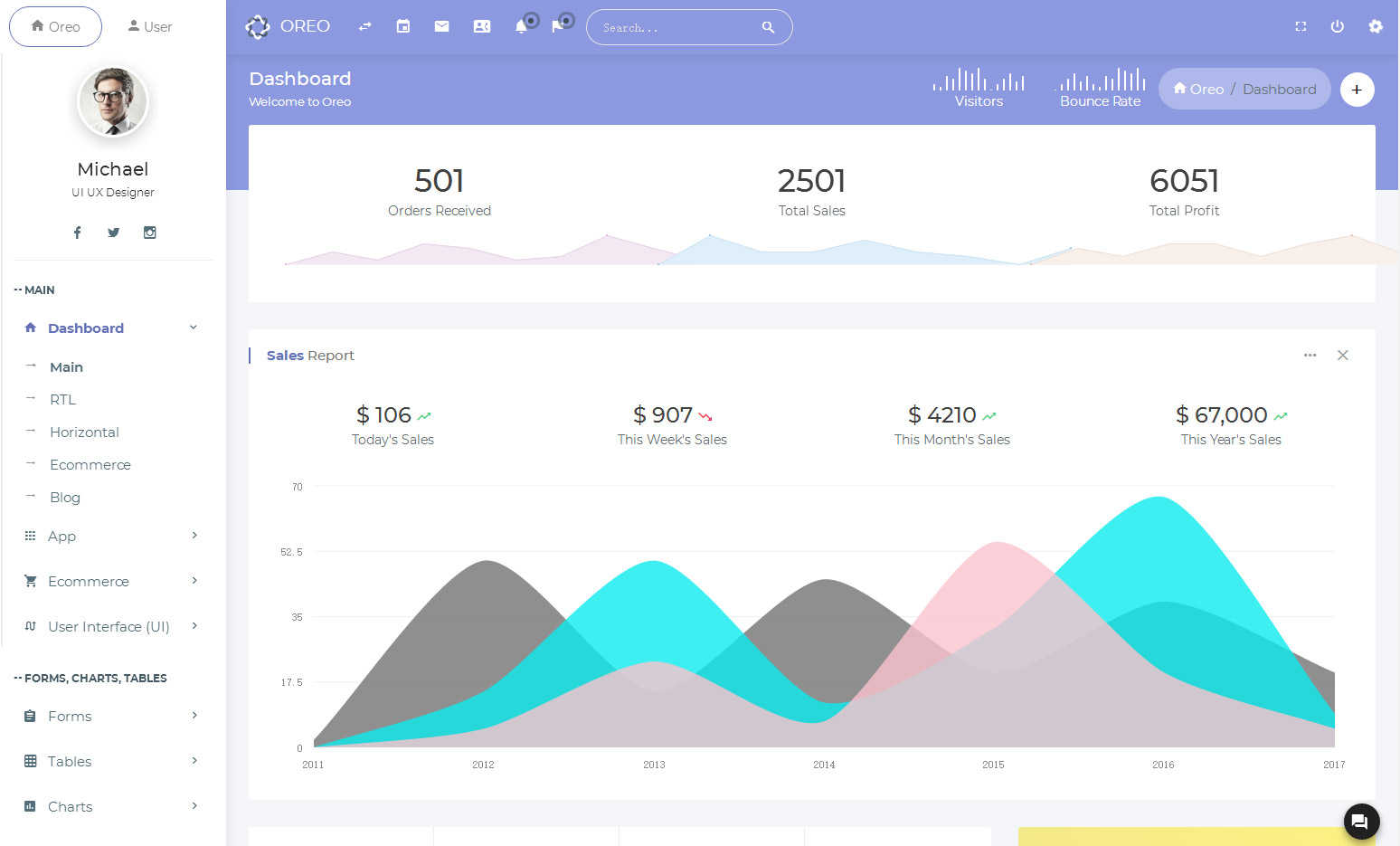1400x846 pixels.
Task: Expand the Forms menu chevron
Action: click(194, 716)
